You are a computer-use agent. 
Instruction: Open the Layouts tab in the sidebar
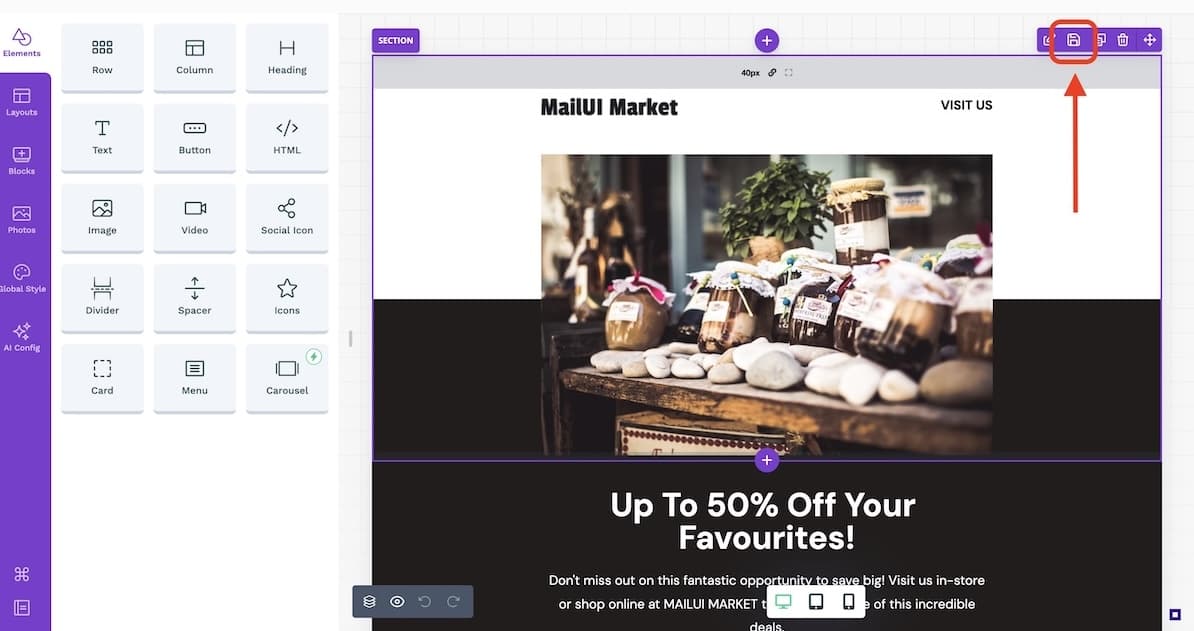point(21,102)
